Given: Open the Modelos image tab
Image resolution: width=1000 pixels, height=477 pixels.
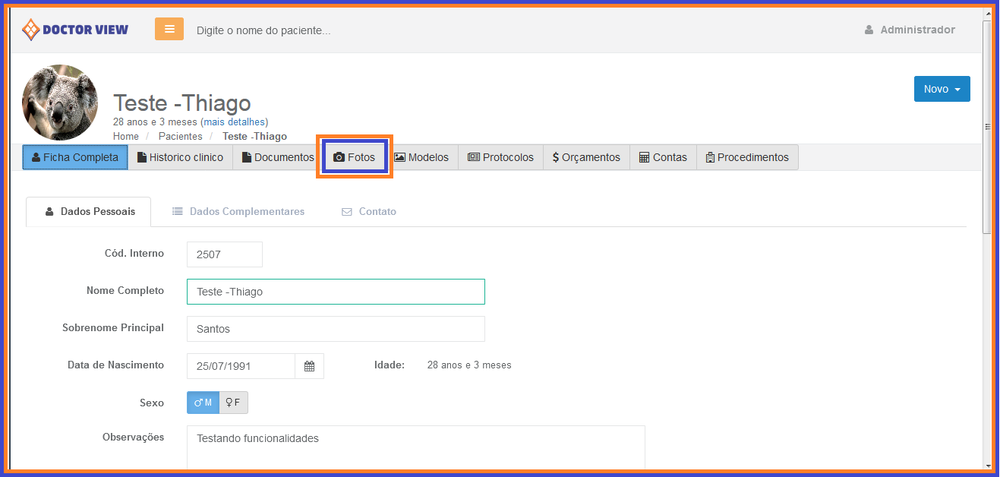Looking at the screenshot, I should [421, 158].
